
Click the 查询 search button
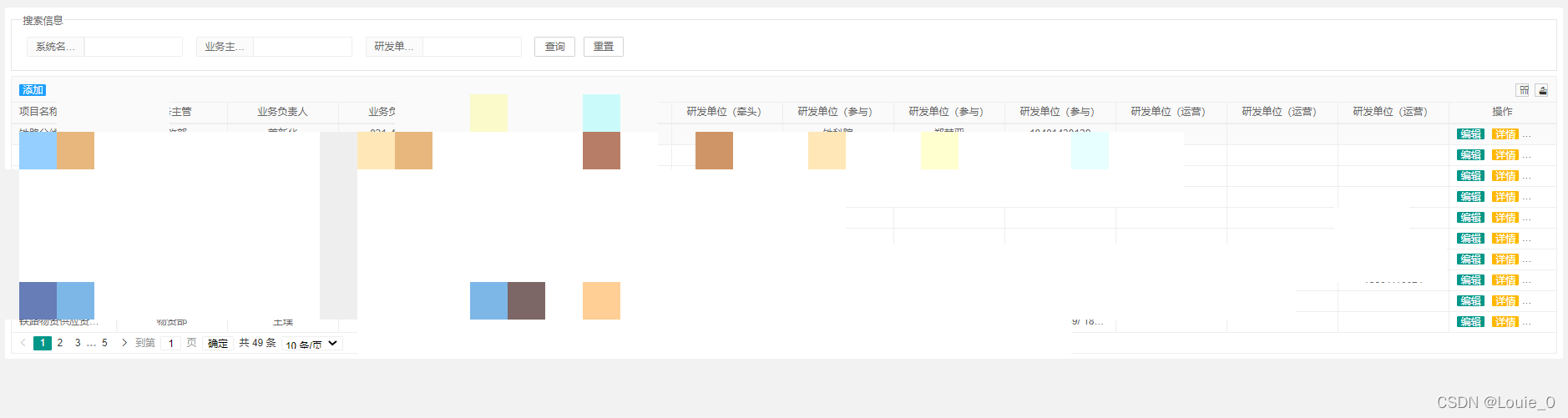(x=554, y=47)
